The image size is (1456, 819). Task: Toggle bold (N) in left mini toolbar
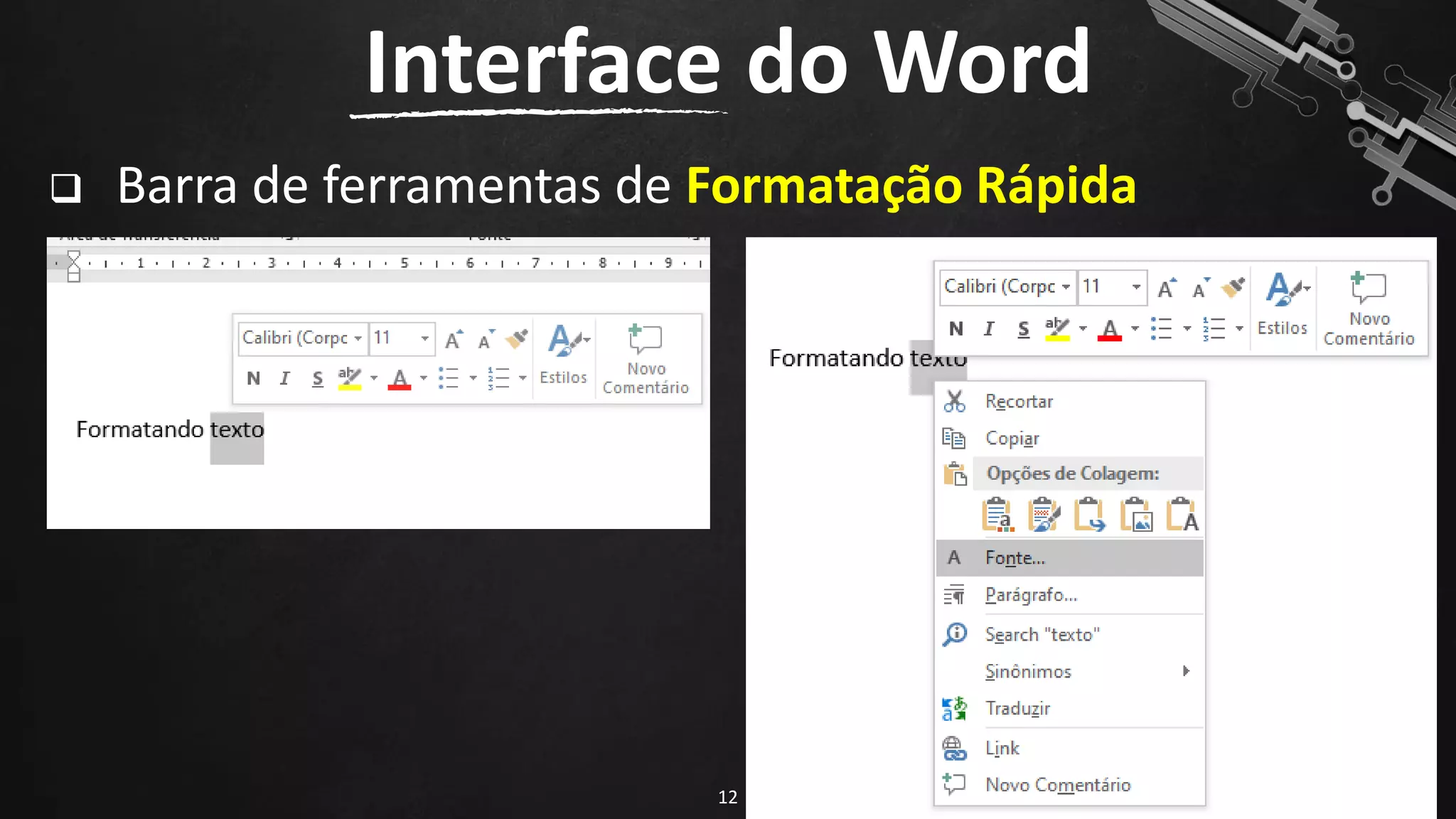point(253,378)
